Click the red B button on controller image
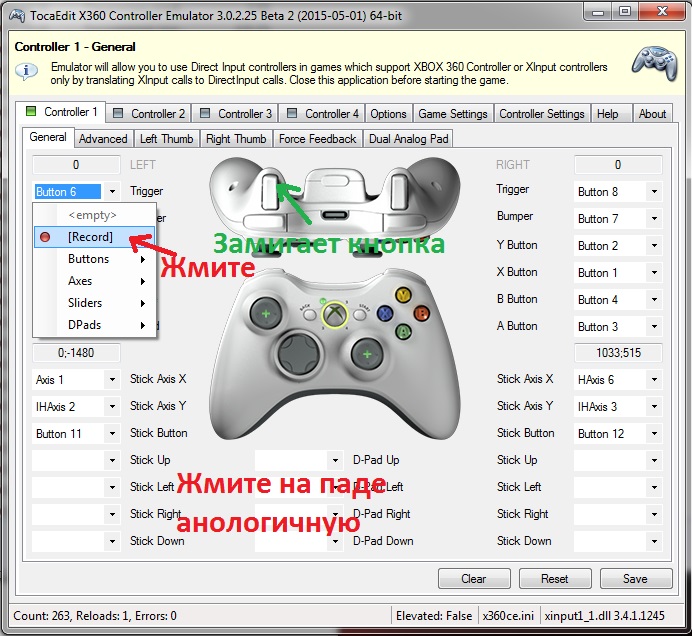 pos(421,313)
